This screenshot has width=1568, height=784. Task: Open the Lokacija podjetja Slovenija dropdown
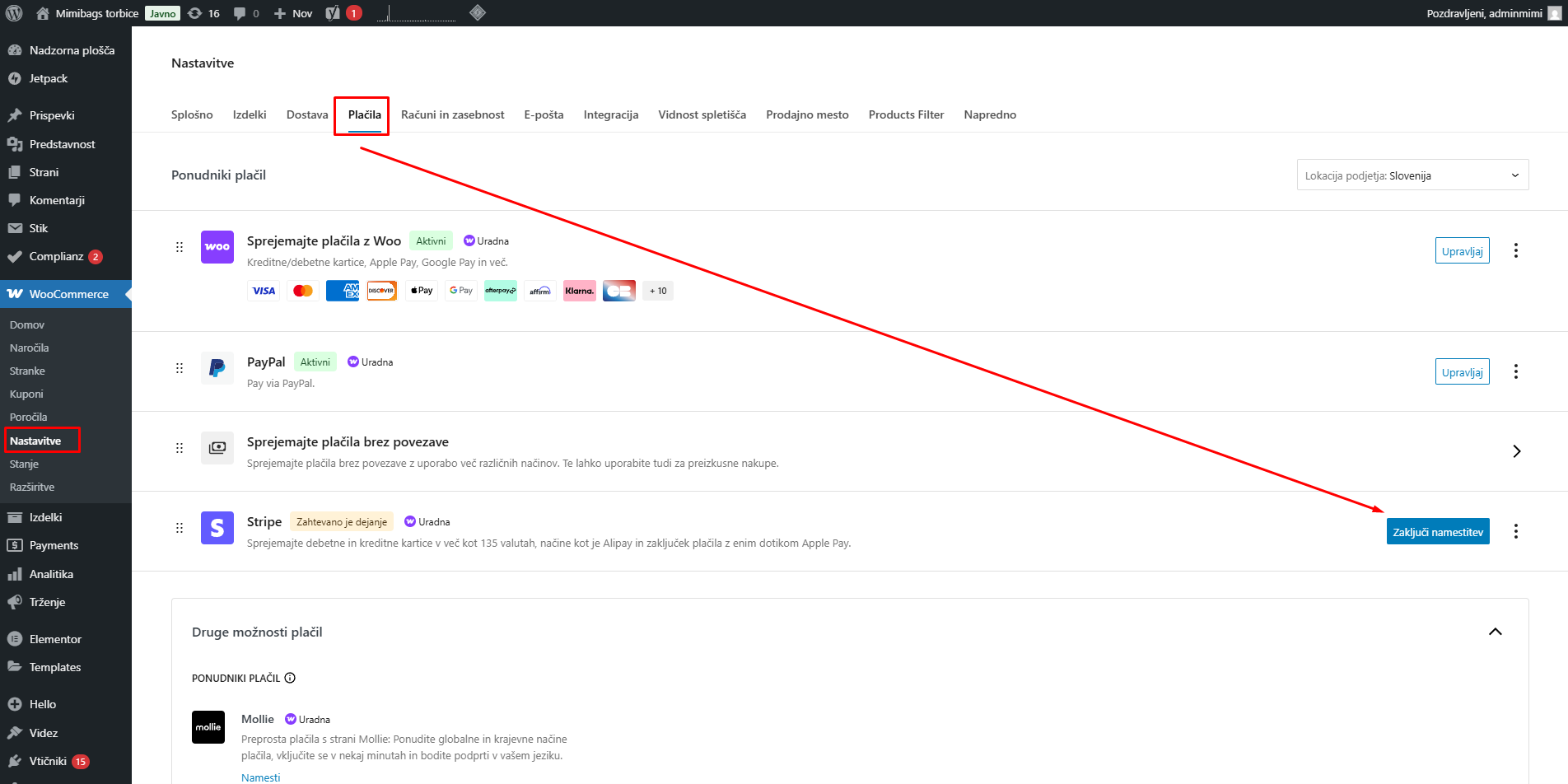tap(1412, 175)
